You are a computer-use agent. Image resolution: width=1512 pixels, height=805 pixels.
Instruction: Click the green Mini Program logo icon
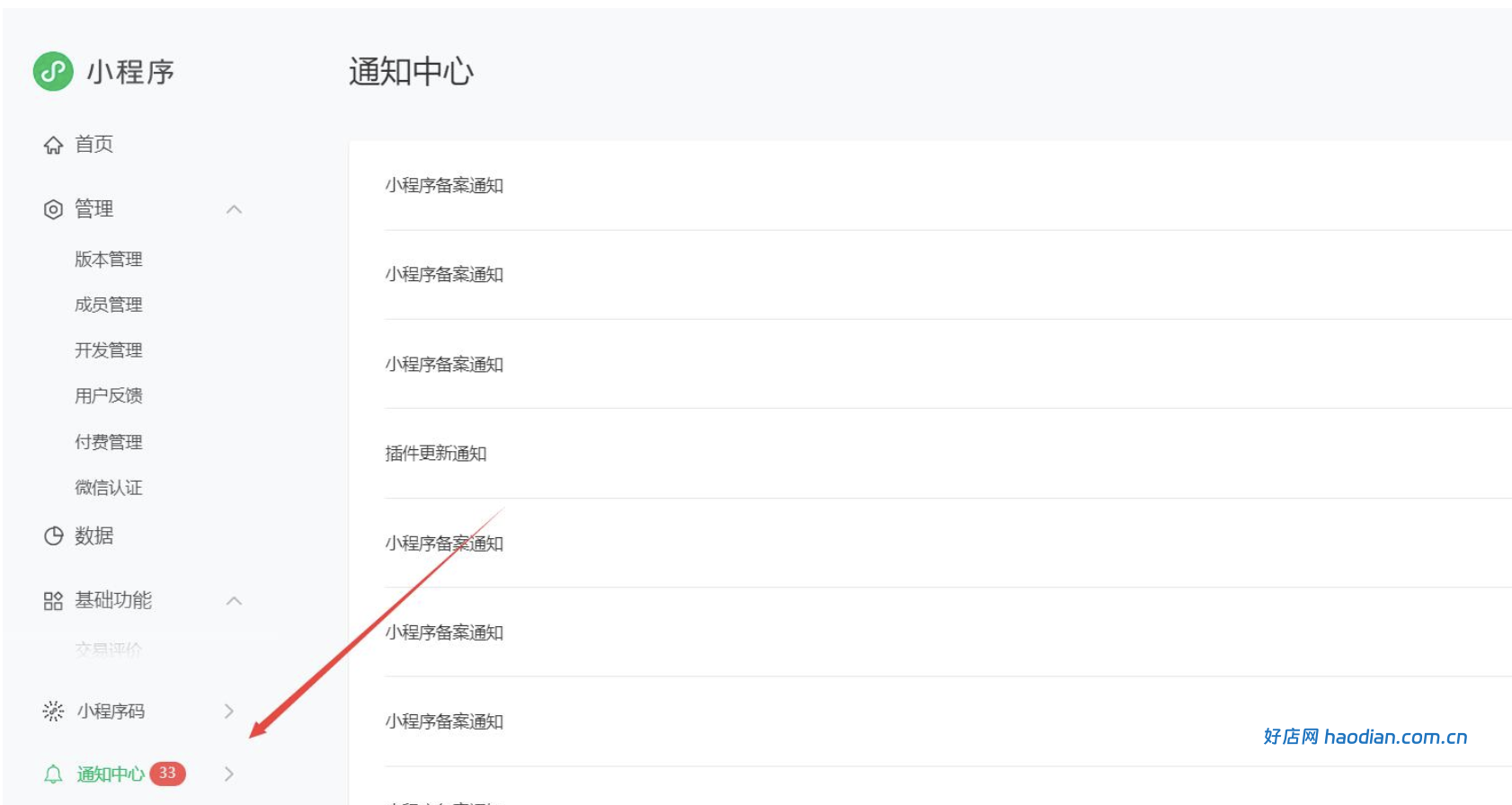click(53, 71)
